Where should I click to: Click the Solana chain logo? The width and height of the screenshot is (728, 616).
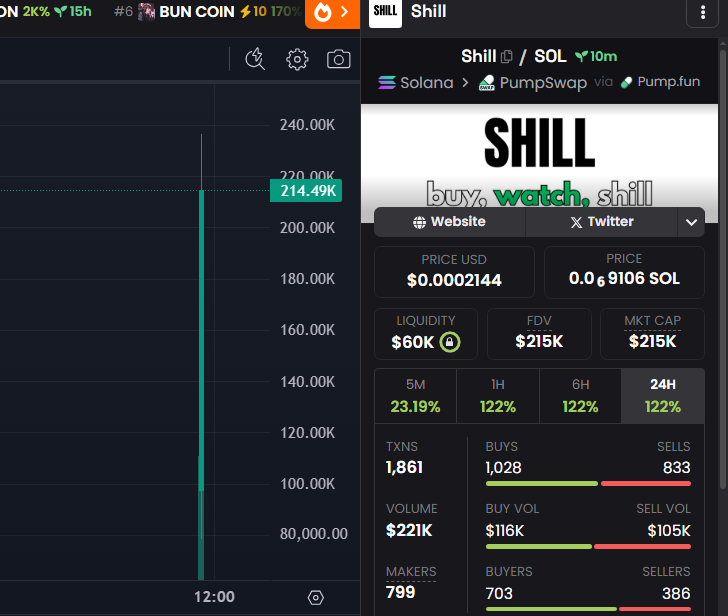coord(387,83)
